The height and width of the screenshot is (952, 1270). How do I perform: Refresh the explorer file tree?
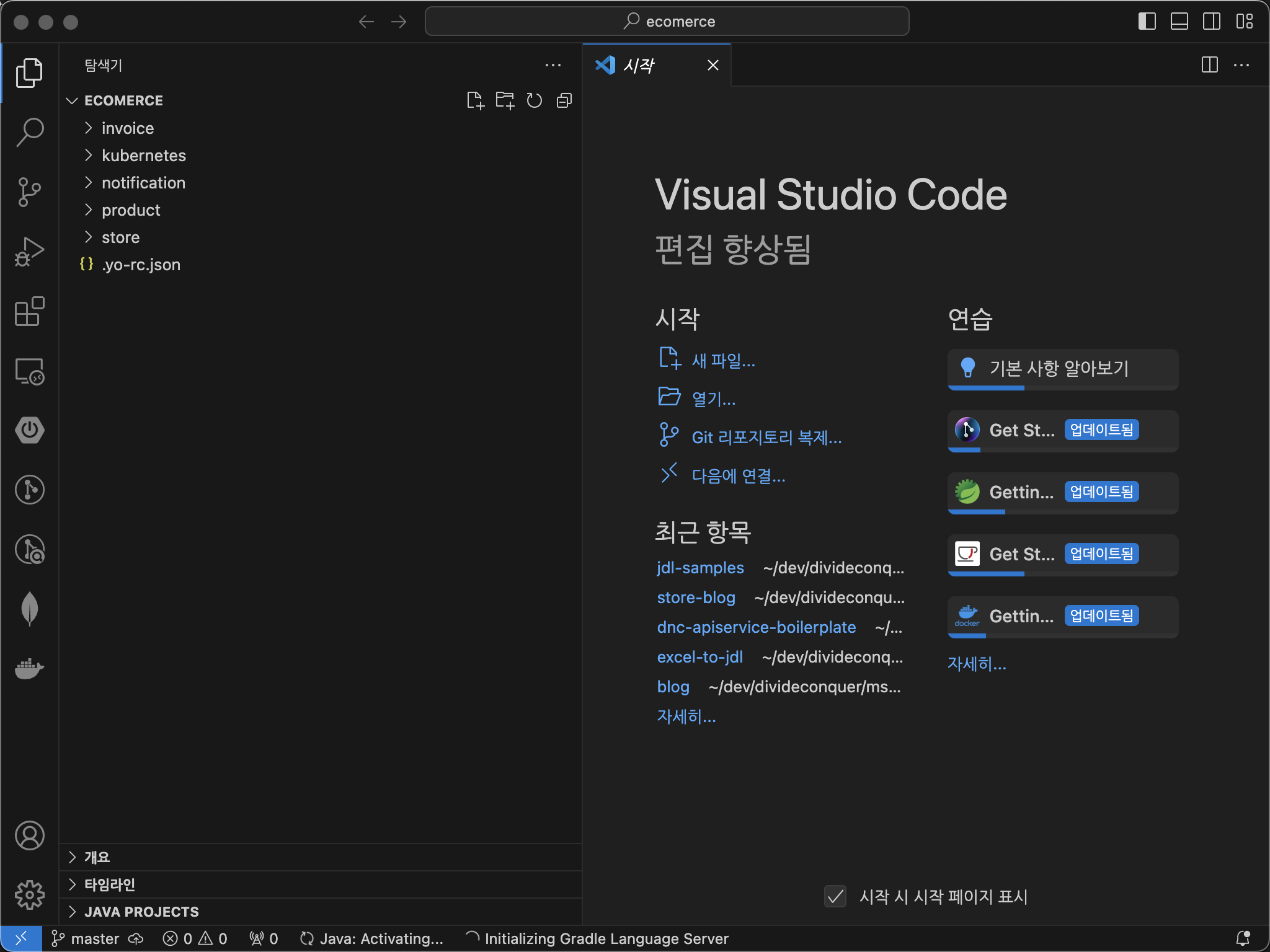[x=535, y=100]
